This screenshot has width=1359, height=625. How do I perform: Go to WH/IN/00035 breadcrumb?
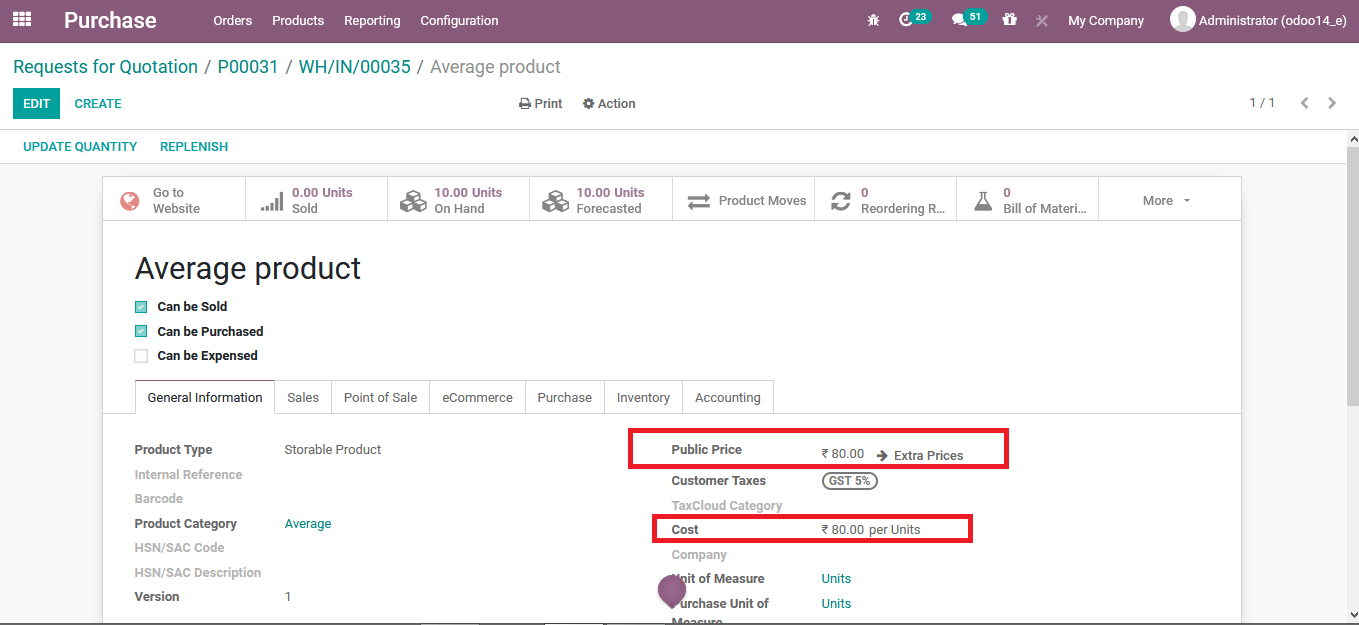355,67
